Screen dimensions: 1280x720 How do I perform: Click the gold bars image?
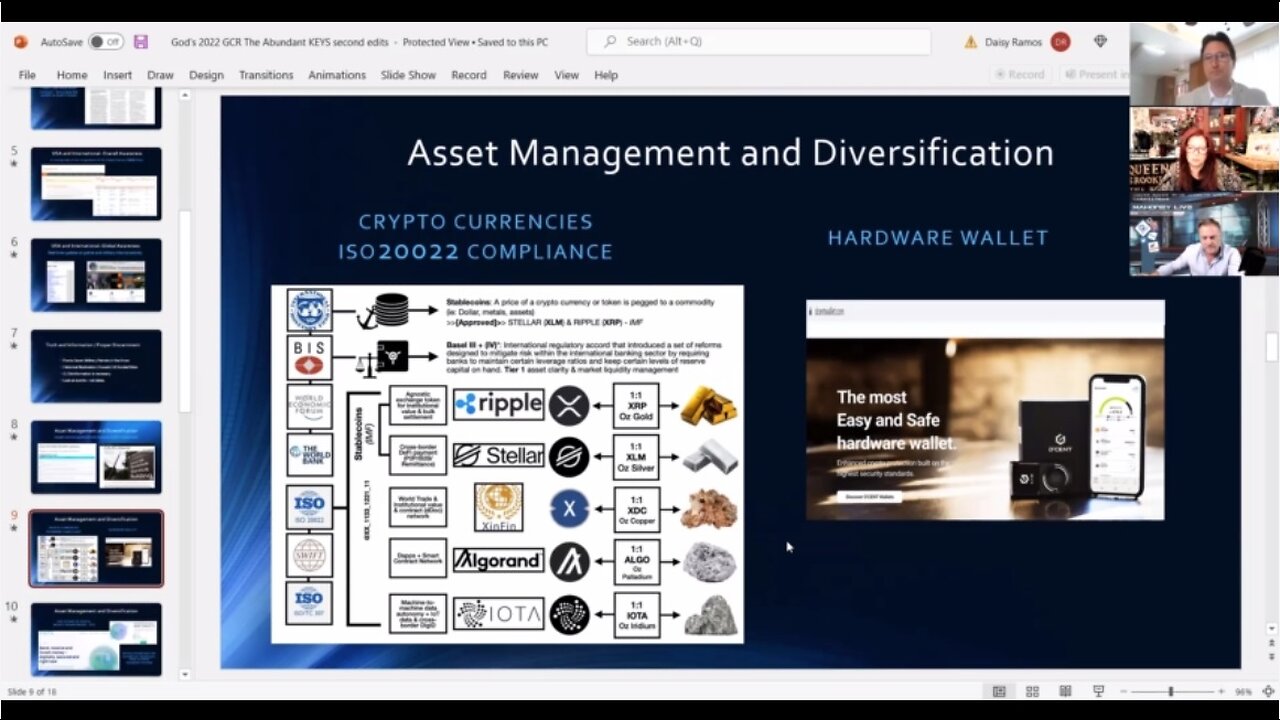709,404
